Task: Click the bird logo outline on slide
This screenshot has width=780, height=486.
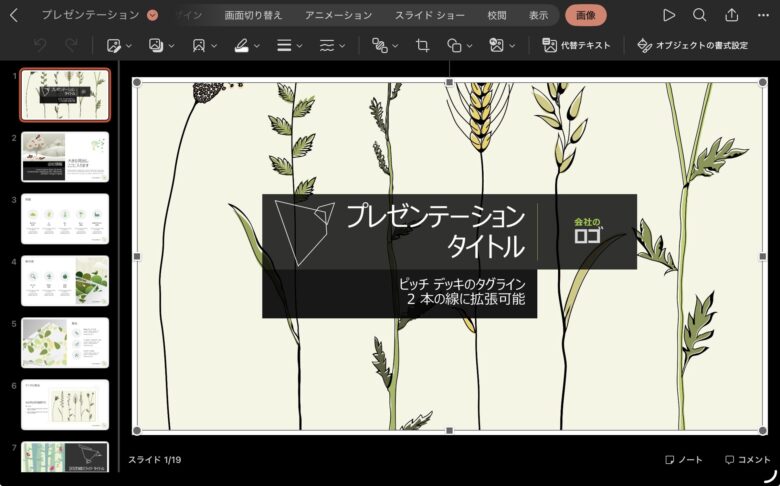Action: tap(304, 232)
